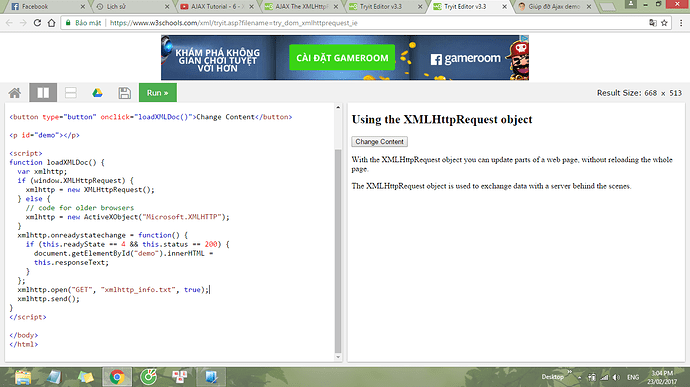Click the taskbar clock showing 3:04 PM
690x387 pixels.
(x=662, y=377)
